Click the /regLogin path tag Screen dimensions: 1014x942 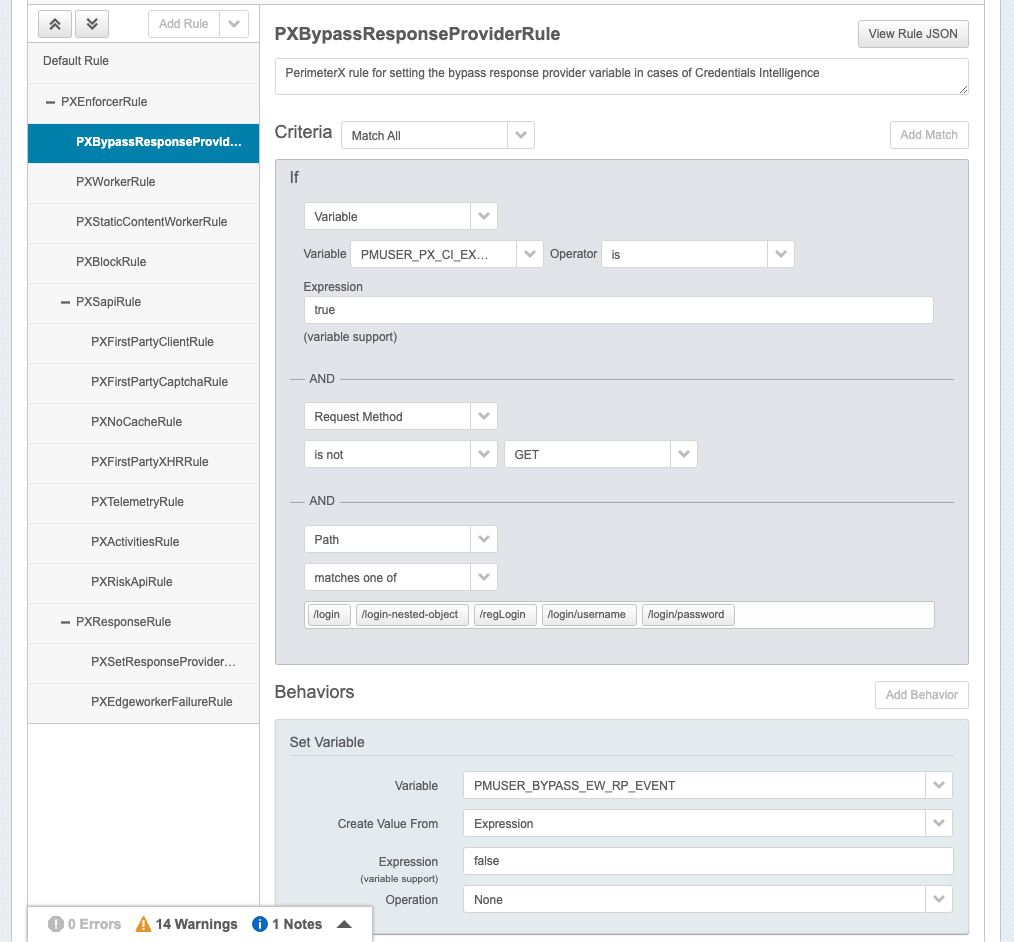pyautogui.click(x=505, y=614)
